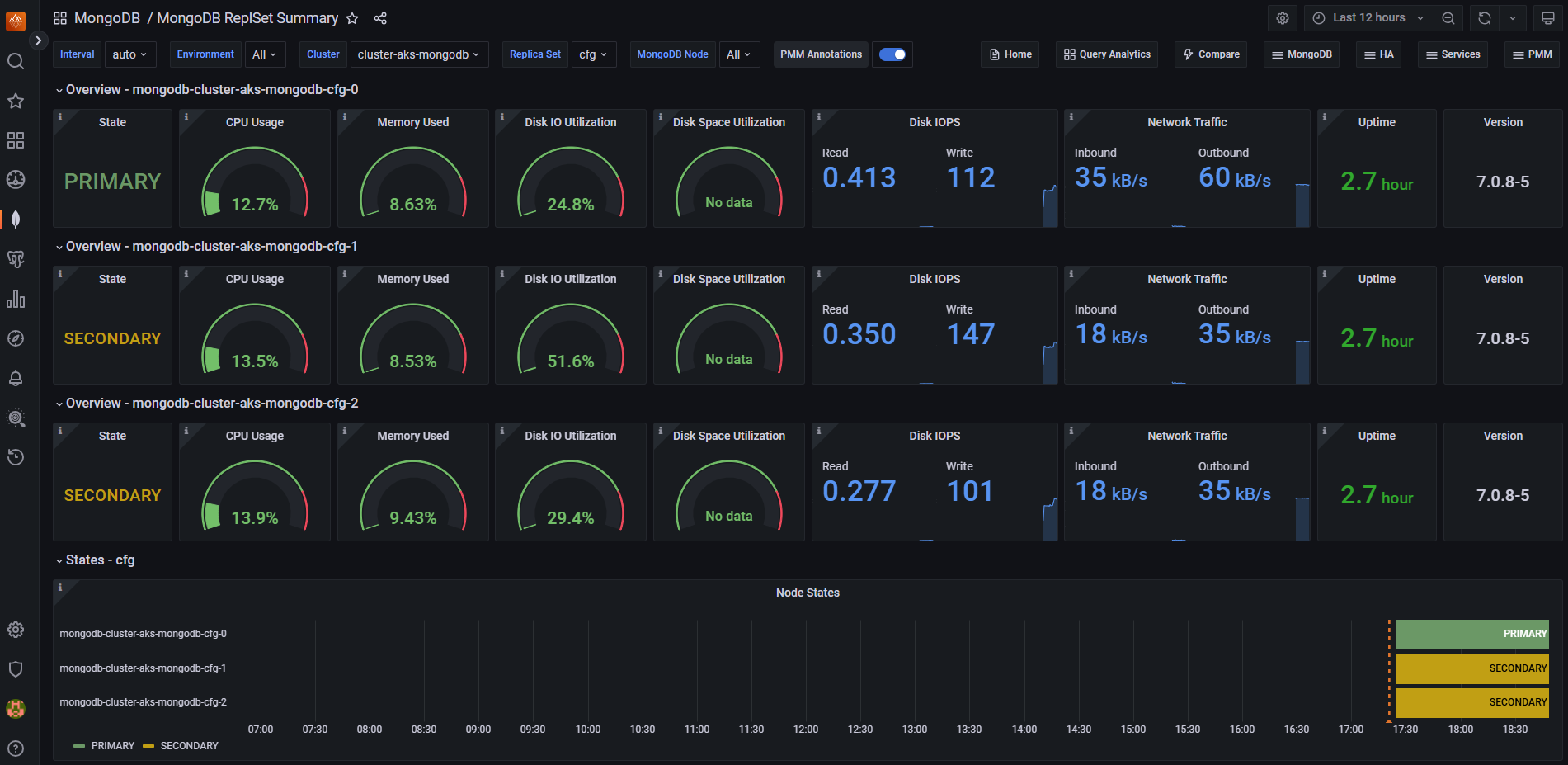1568x765 pixels.
Task: Open the Explore compass icon
Action: pyautogui.click(x=16, y=338)
